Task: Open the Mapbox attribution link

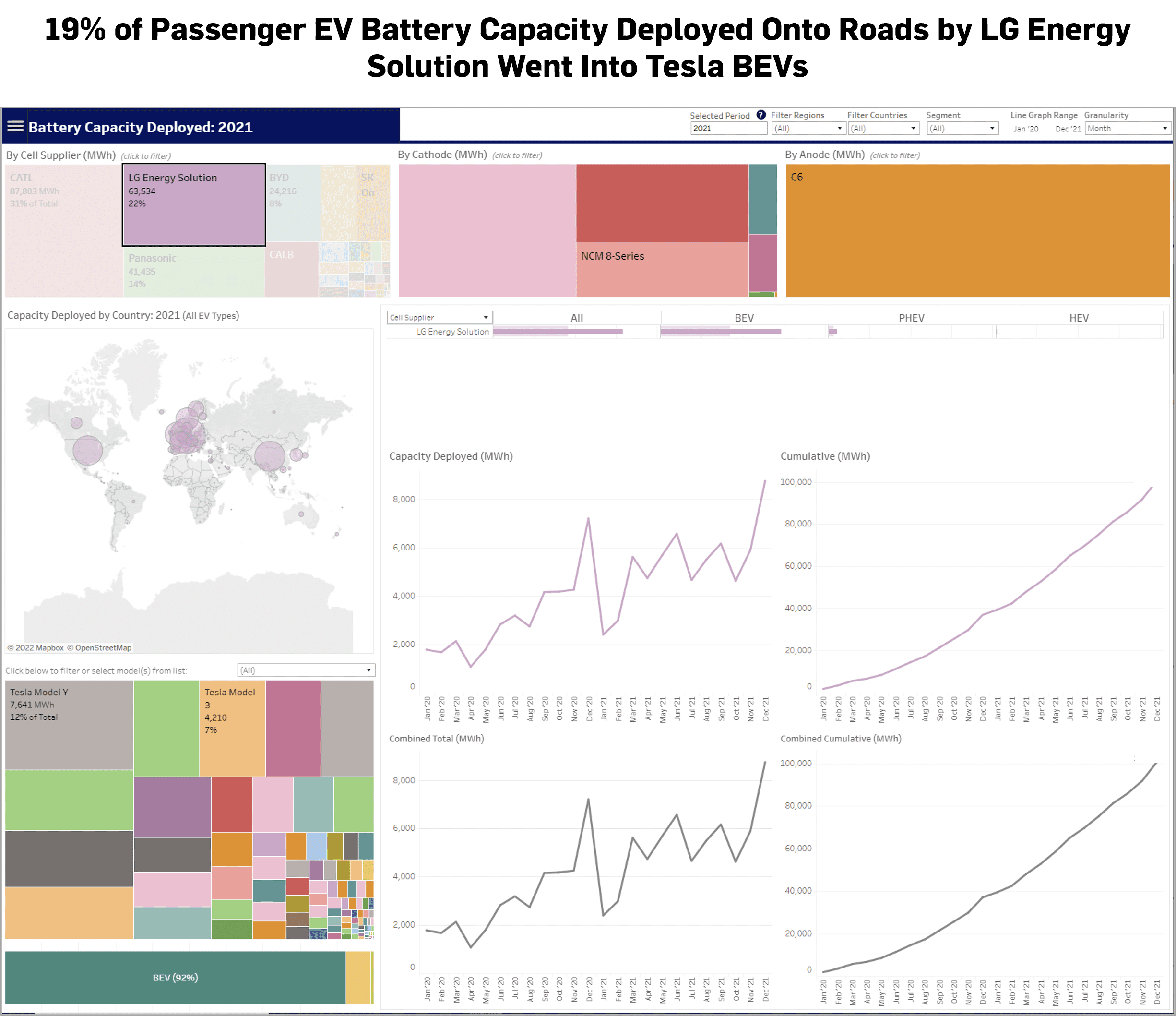Action: 36,647
